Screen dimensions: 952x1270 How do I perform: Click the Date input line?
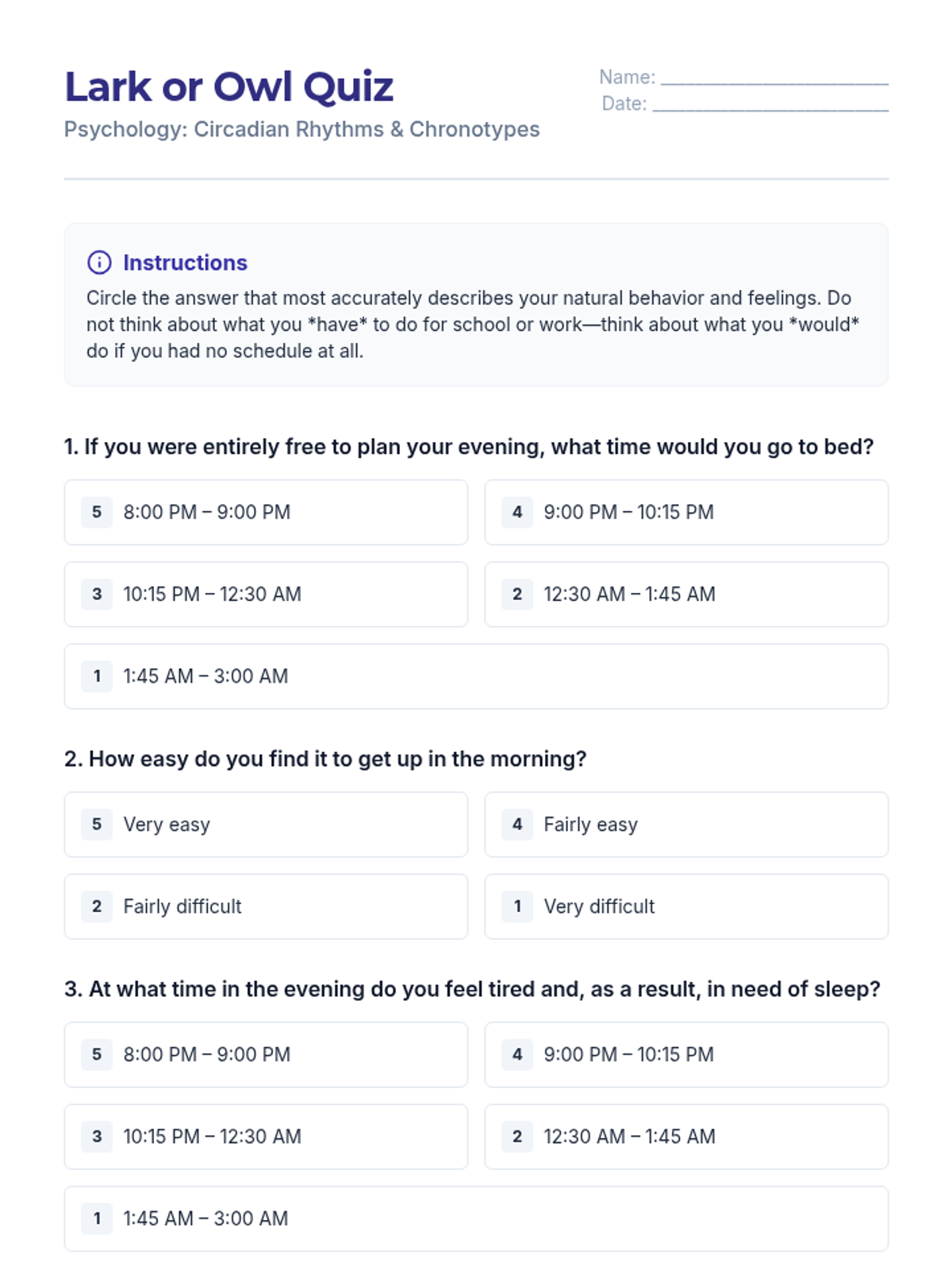pyautogui.click(x=770, y=105)
